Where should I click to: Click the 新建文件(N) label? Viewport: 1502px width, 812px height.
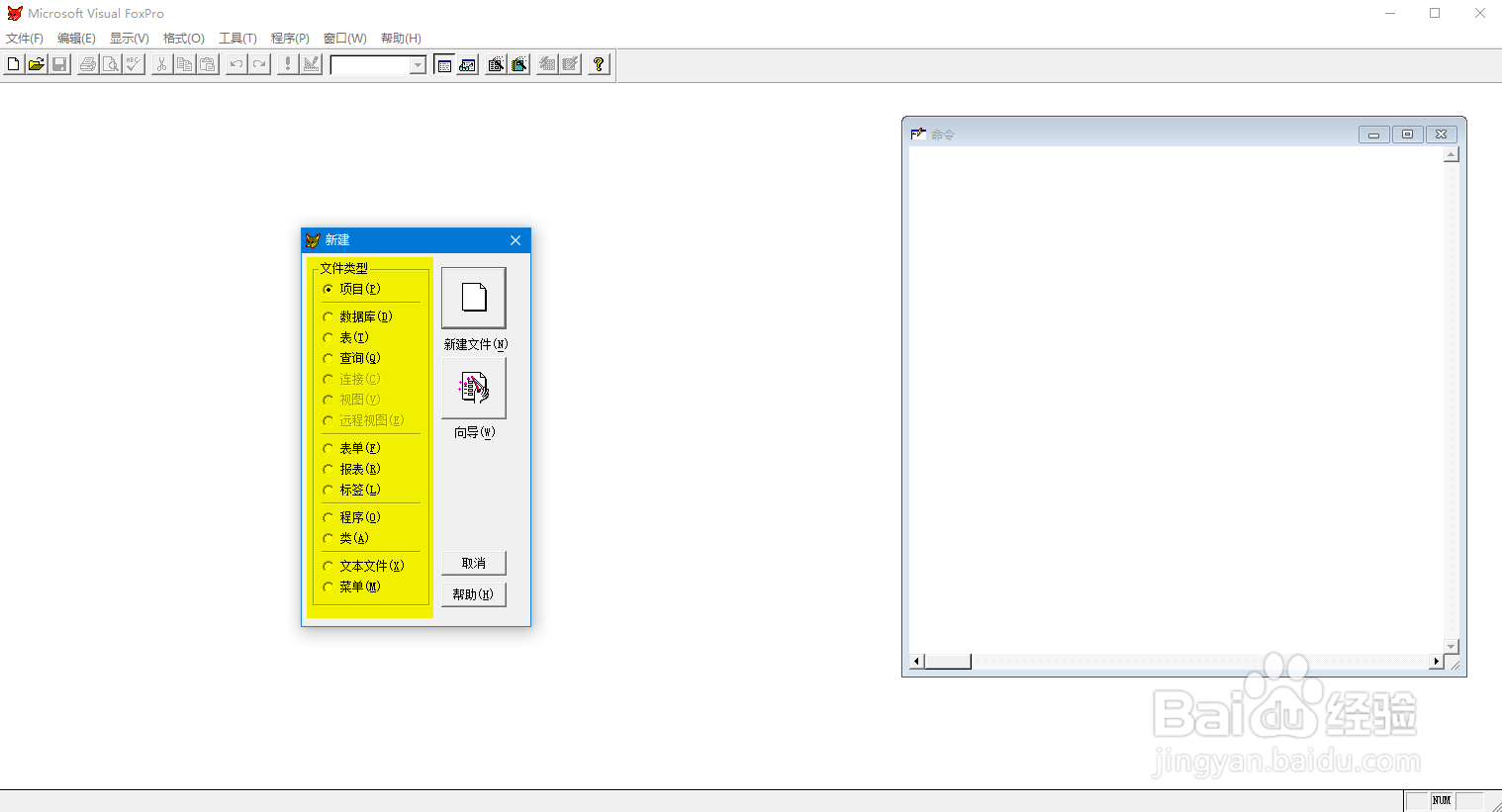pyautogui.click(x=476, y=344)
